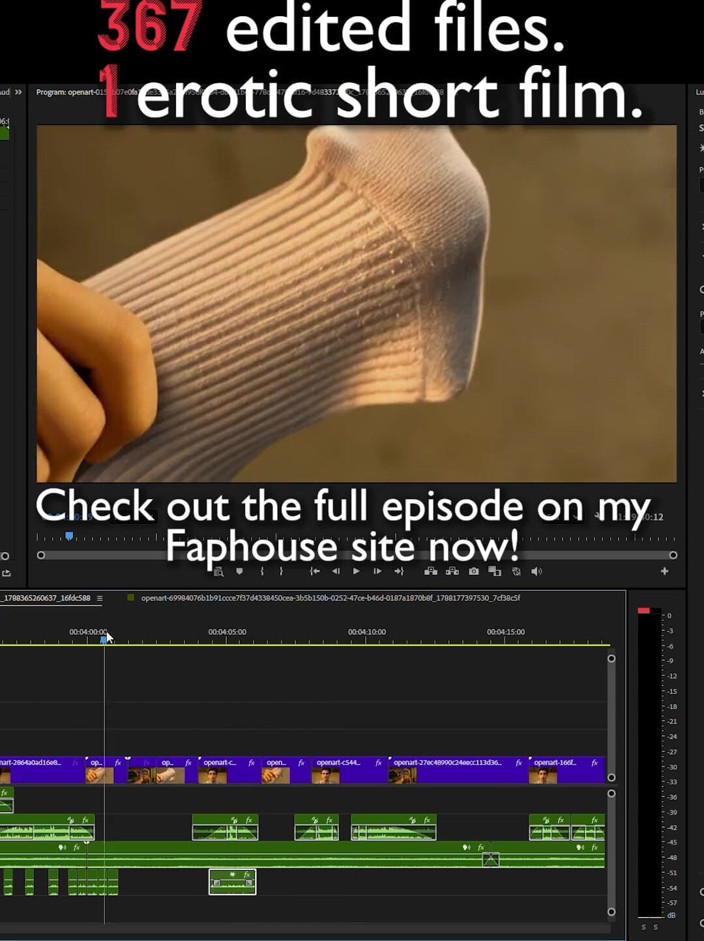This screenshot has height=941, width=704.
Task: Jump to the Out point
Action: click(x=399, y=571)
